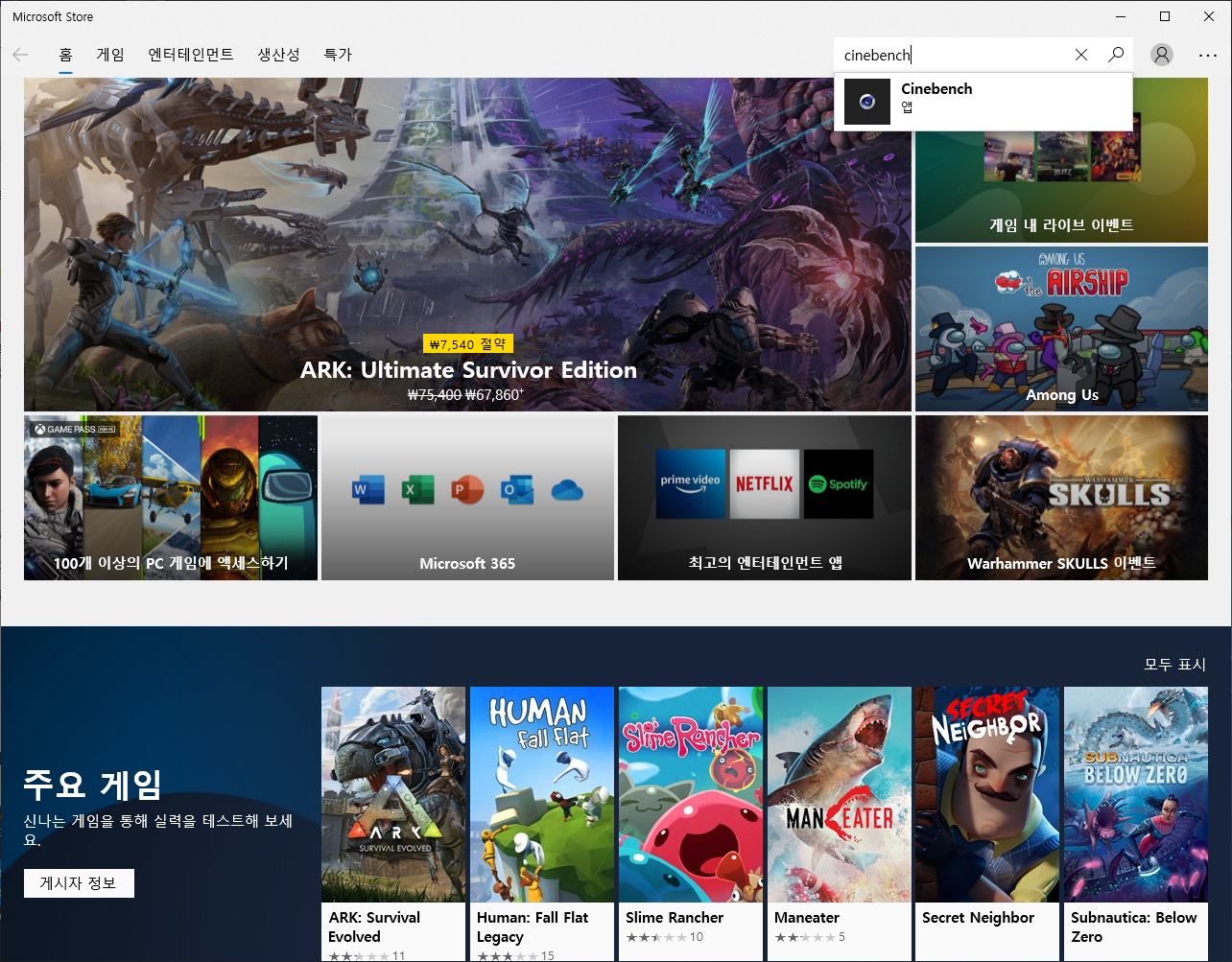Open the Among Us Airship tile
Image resolution: width=1232 pixels, height=962 pixels.
(1061, 329)
